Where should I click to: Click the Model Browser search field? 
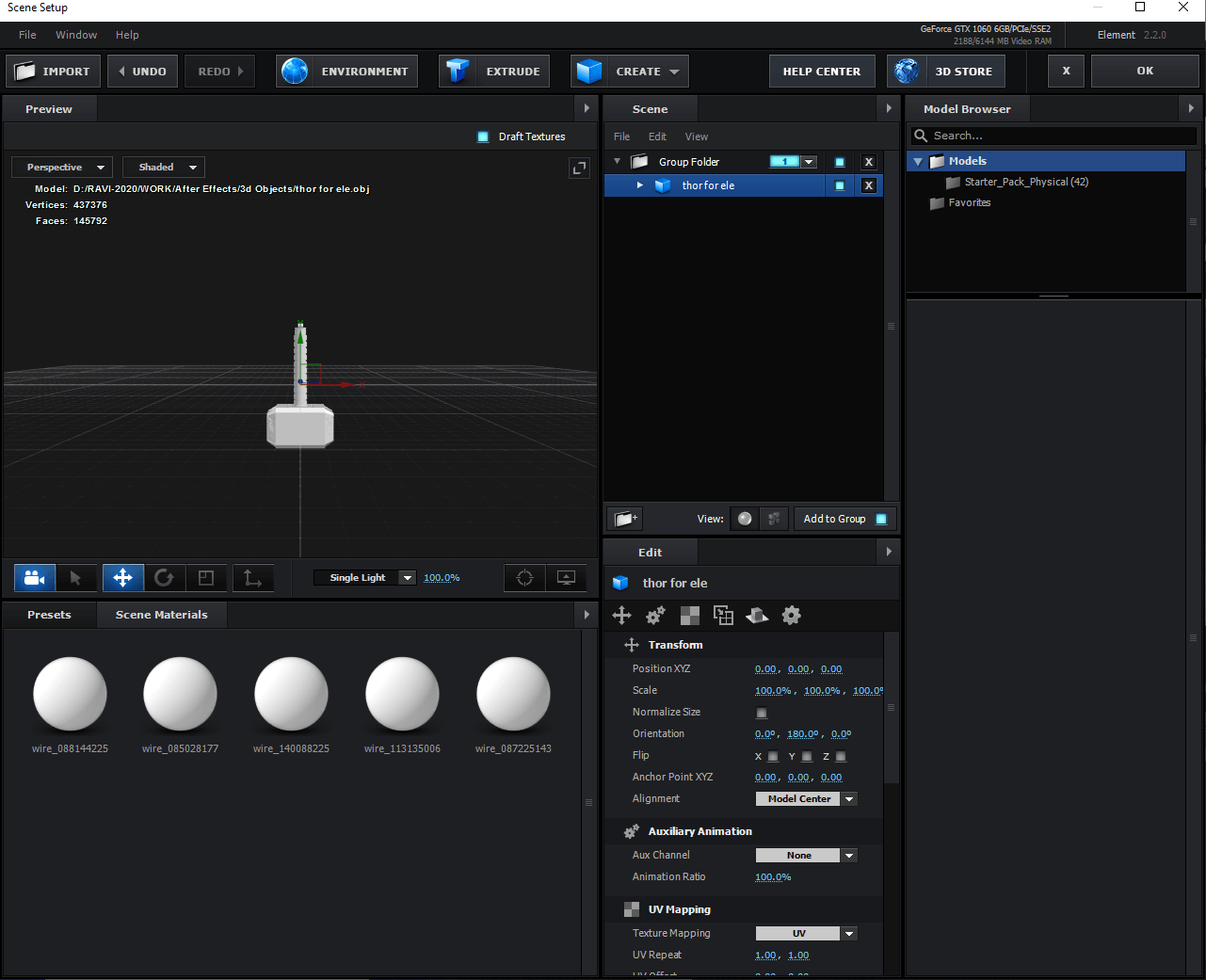[1054, 137]
